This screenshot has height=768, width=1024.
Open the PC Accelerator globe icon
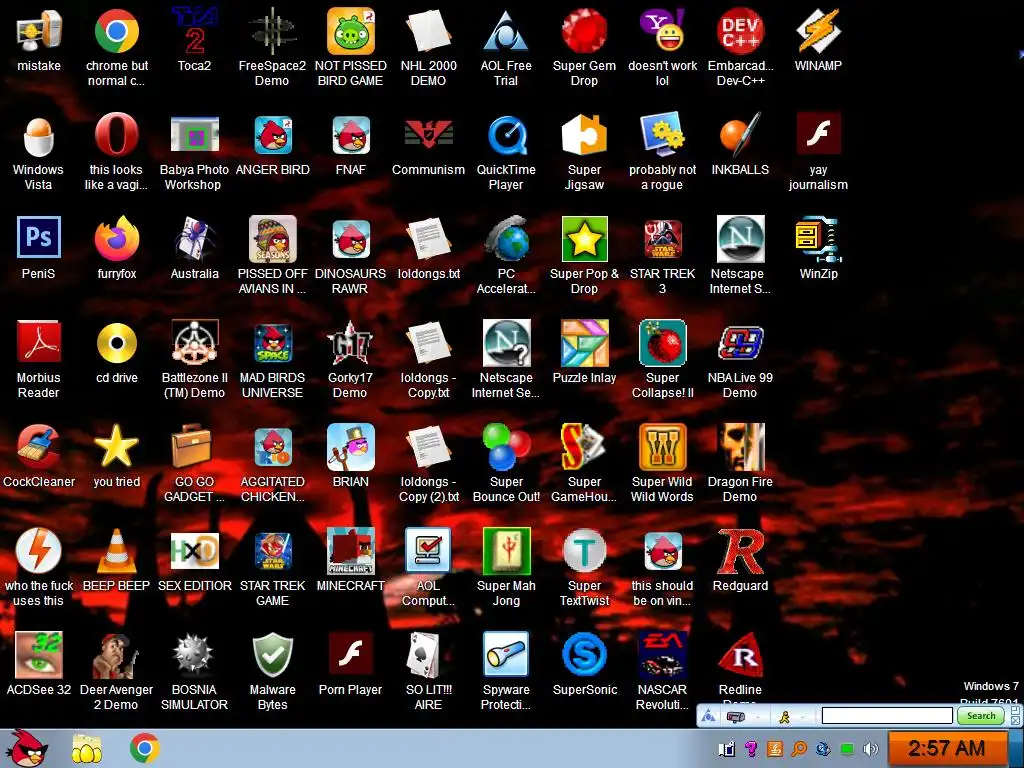[505, 239]
